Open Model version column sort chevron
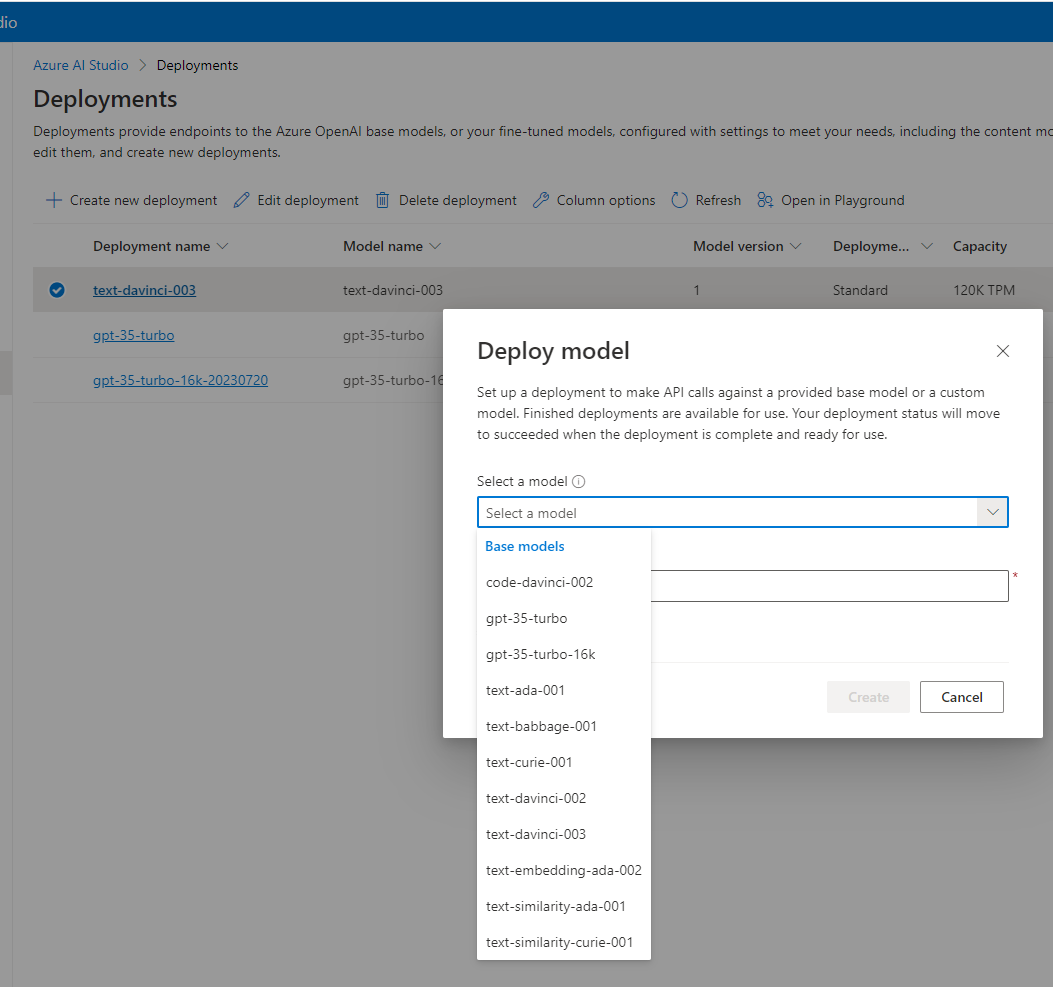 796,246
